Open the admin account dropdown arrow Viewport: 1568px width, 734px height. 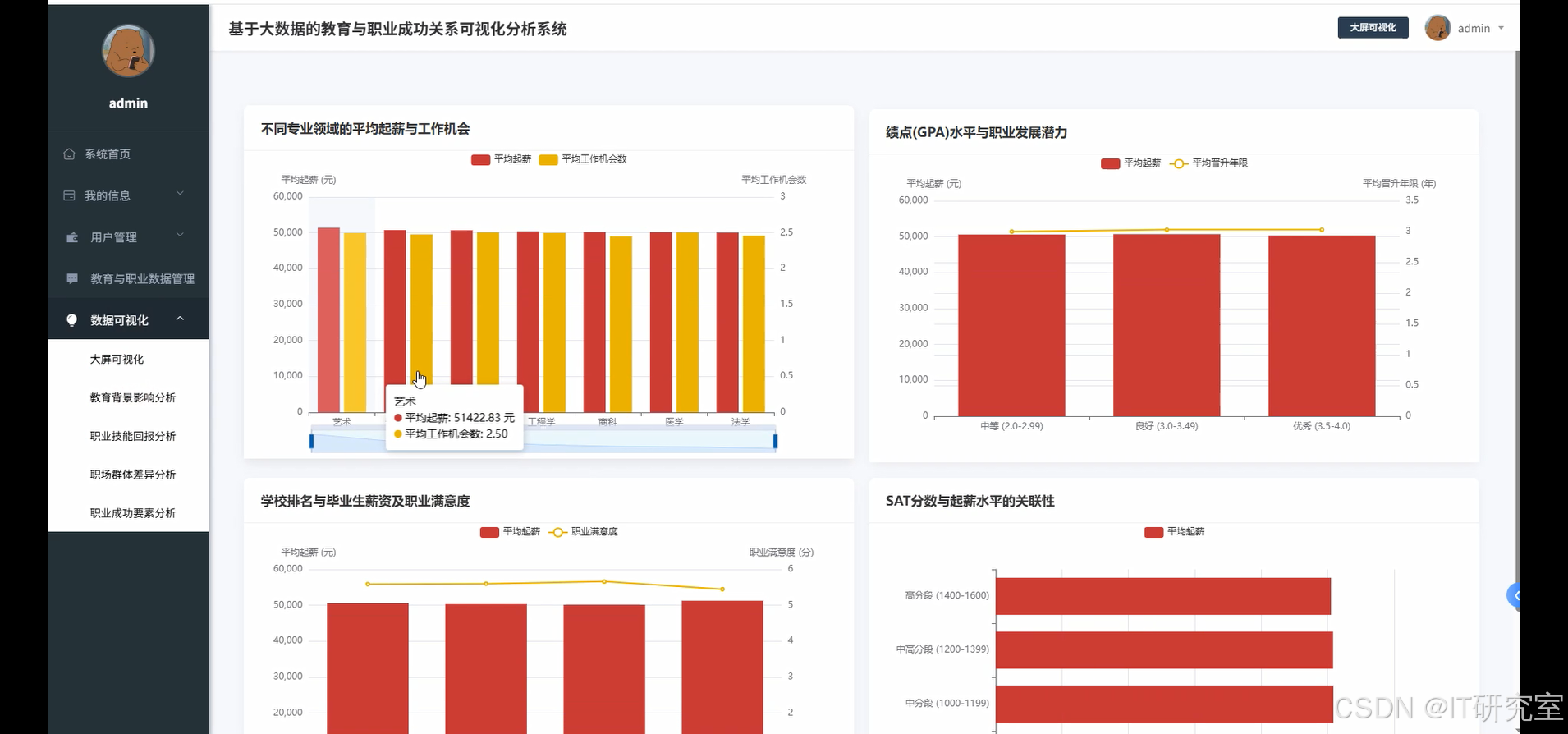point(1501,28)
